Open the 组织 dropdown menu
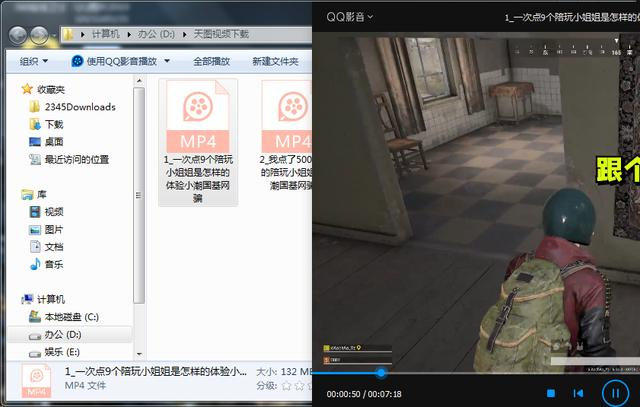 (34, 61)
